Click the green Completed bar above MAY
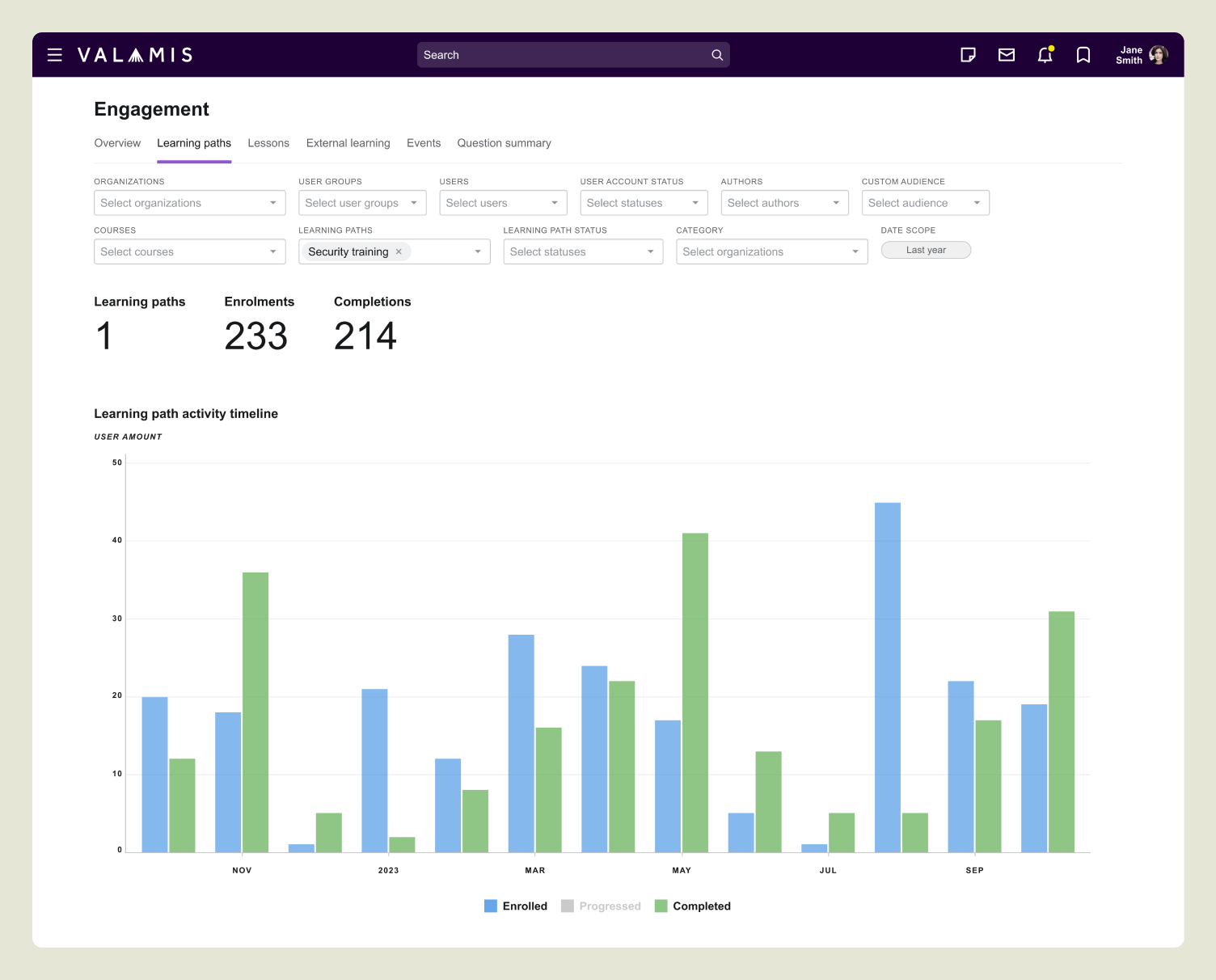 (695, 692)
